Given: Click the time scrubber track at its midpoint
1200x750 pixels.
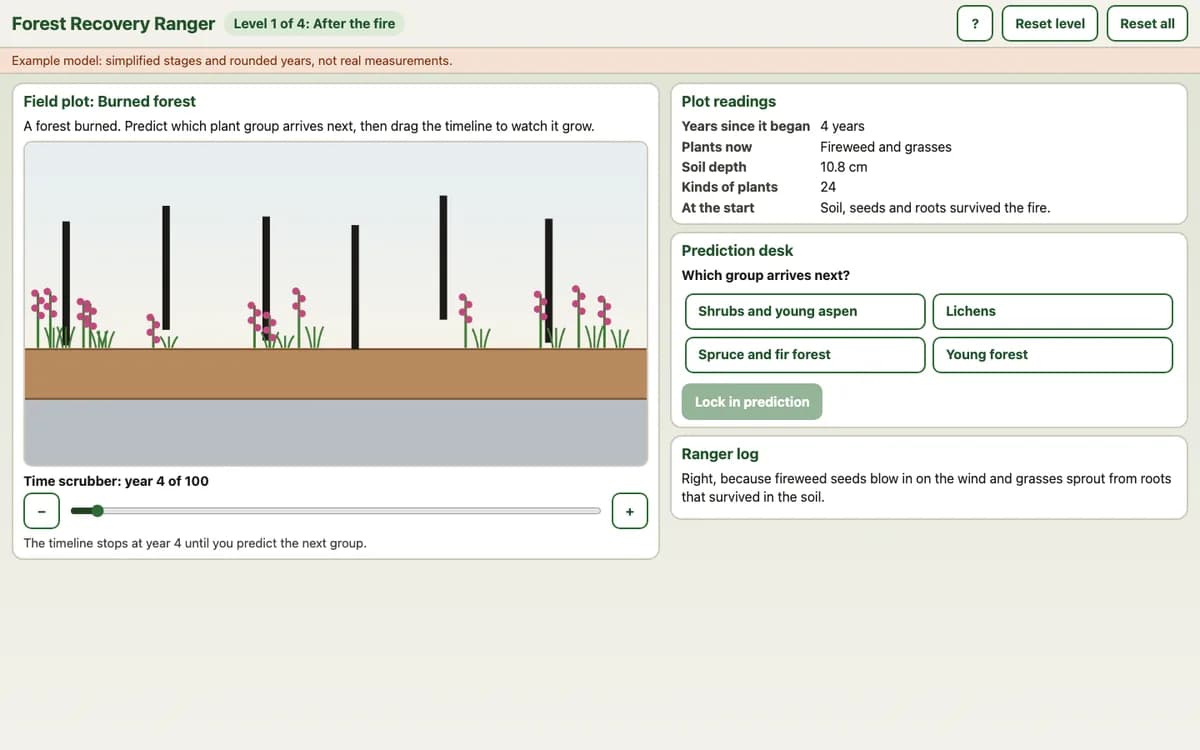Looking at the screenshot, I should coord(335,511).
